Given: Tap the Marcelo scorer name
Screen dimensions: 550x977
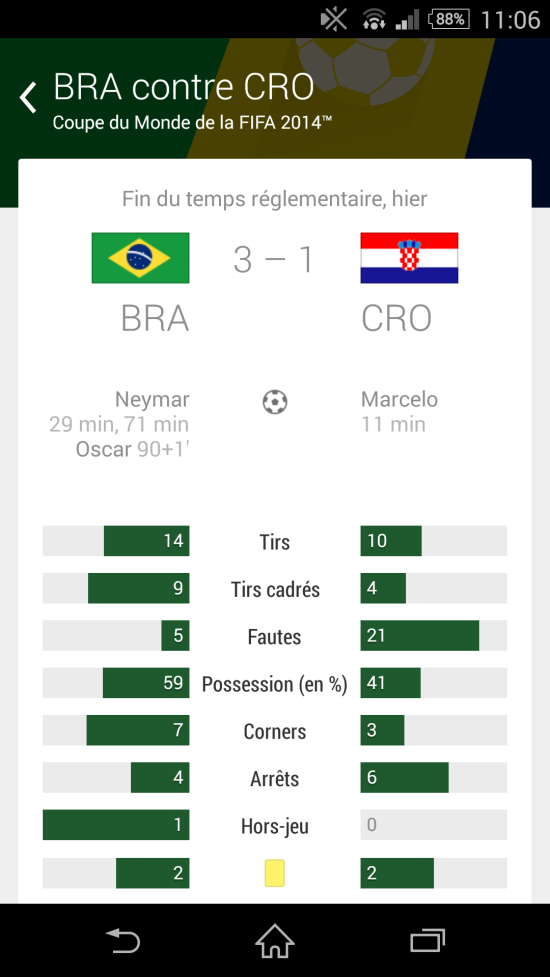Looking at the screenshot, I should pos(399,399).
